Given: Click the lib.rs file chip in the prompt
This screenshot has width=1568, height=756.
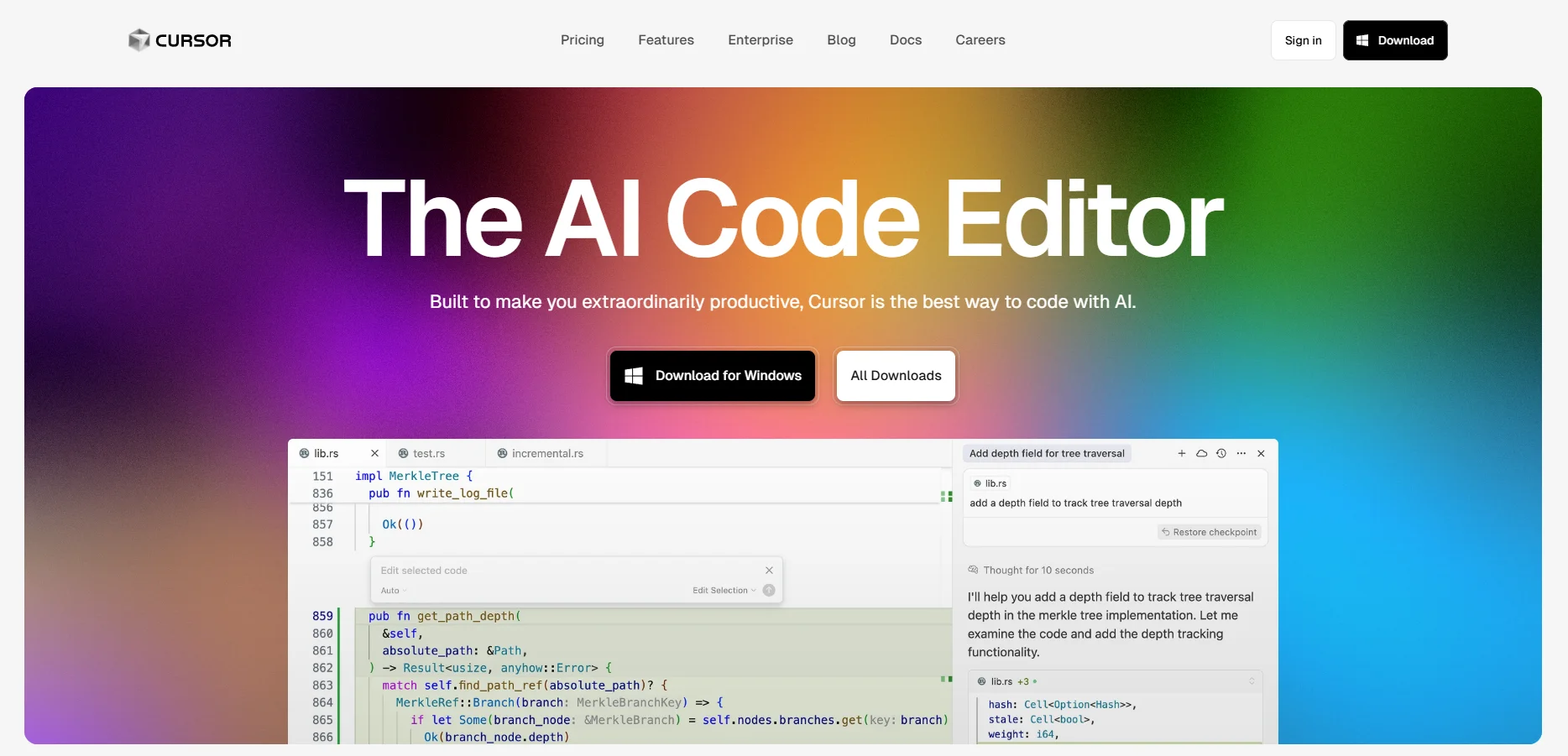Looking at the screenshot, I should 990,483.
